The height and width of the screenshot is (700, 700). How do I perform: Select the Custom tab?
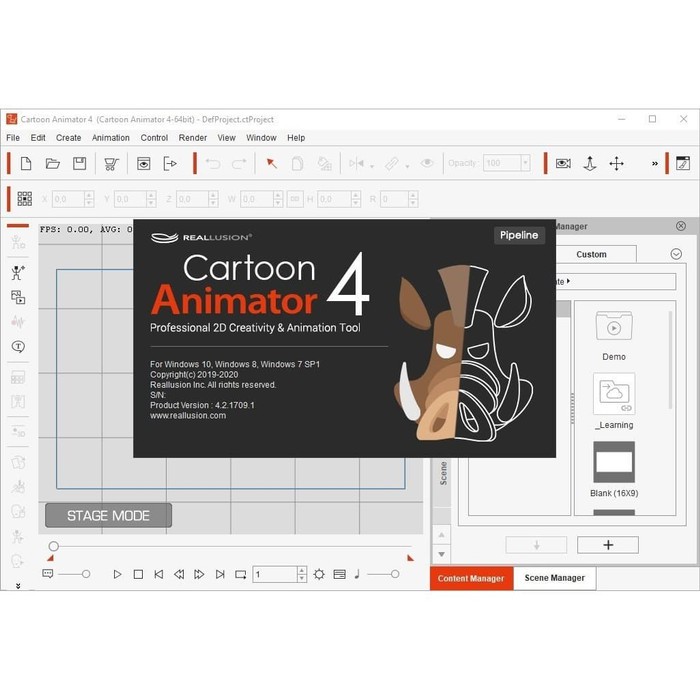coord(592,254)
